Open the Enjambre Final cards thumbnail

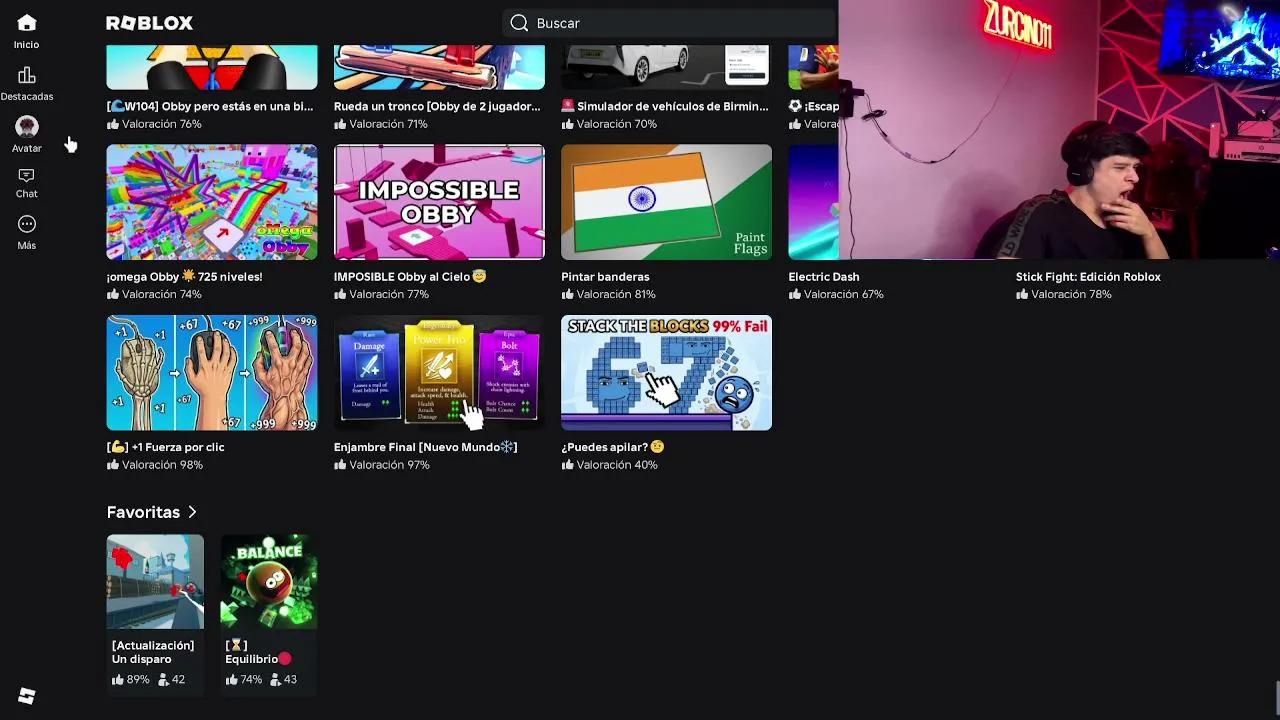coord(439,373)
